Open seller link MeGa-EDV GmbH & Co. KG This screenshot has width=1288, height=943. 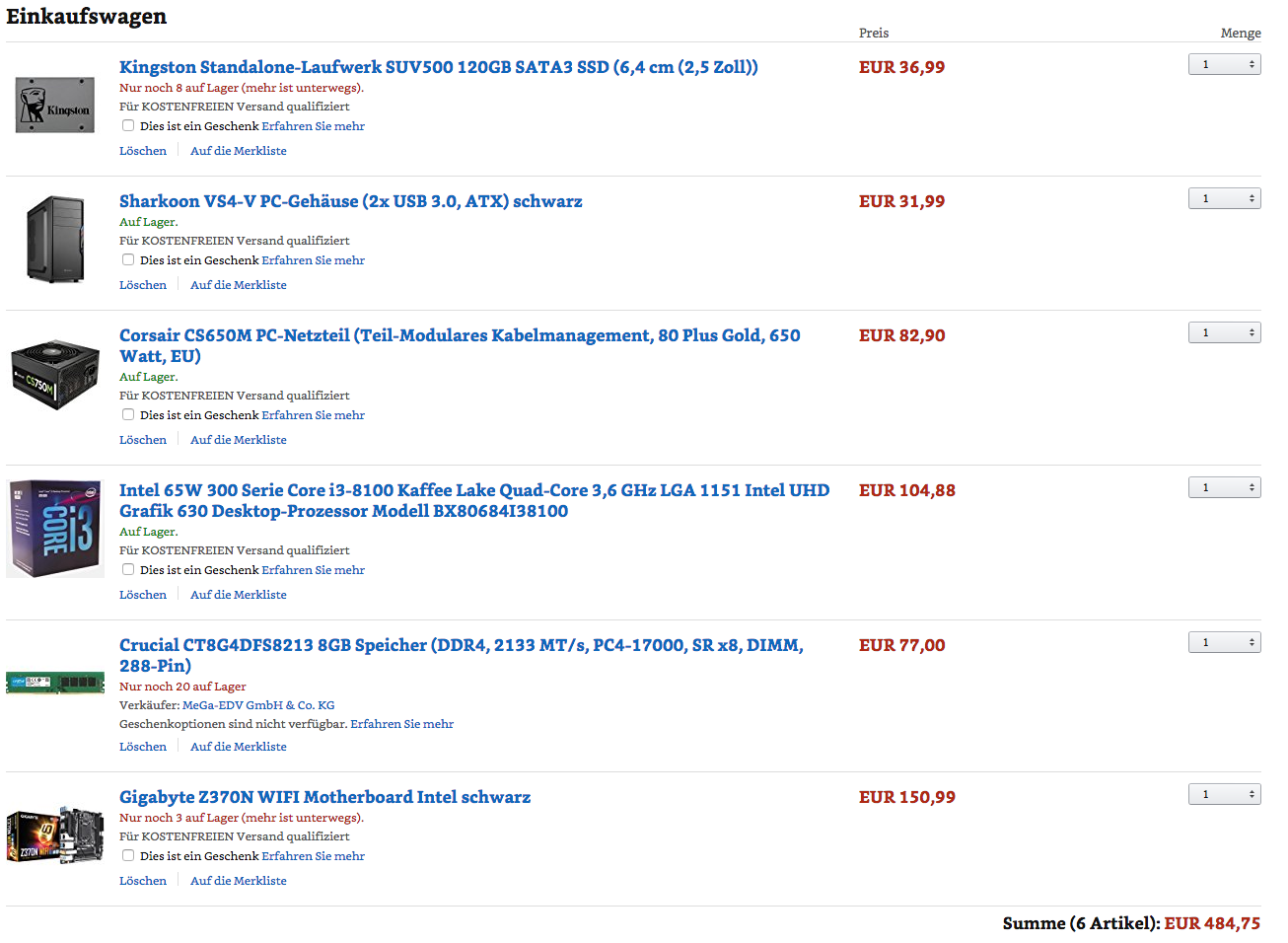tap(258, 705)
